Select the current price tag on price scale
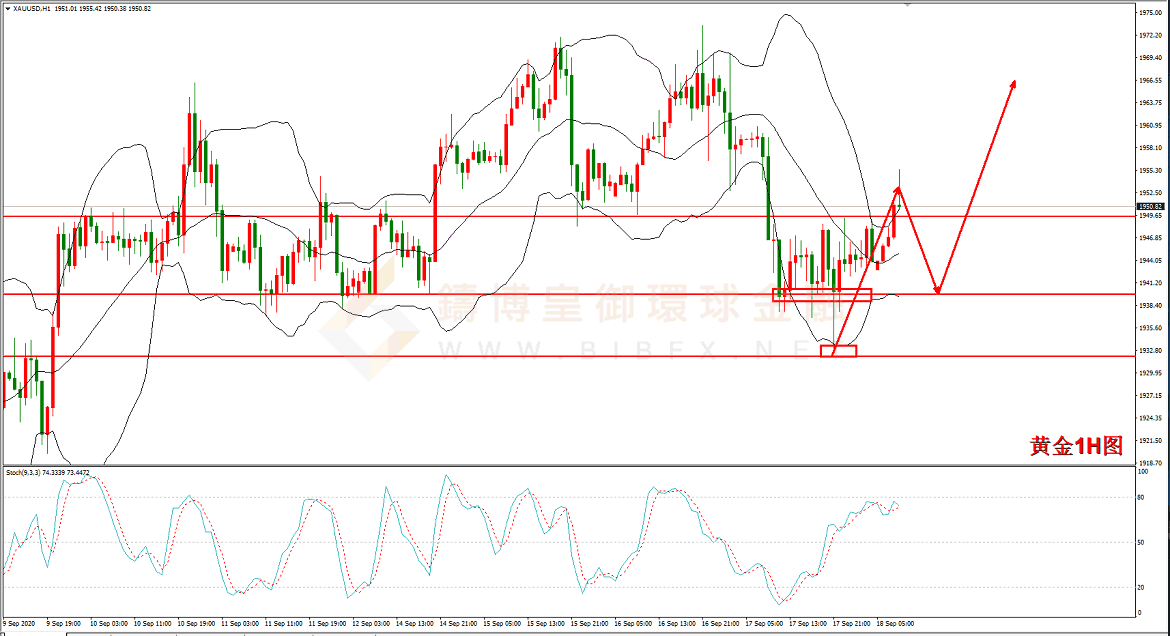This screenshot has width=1170, height=636. pos(1151,206)
